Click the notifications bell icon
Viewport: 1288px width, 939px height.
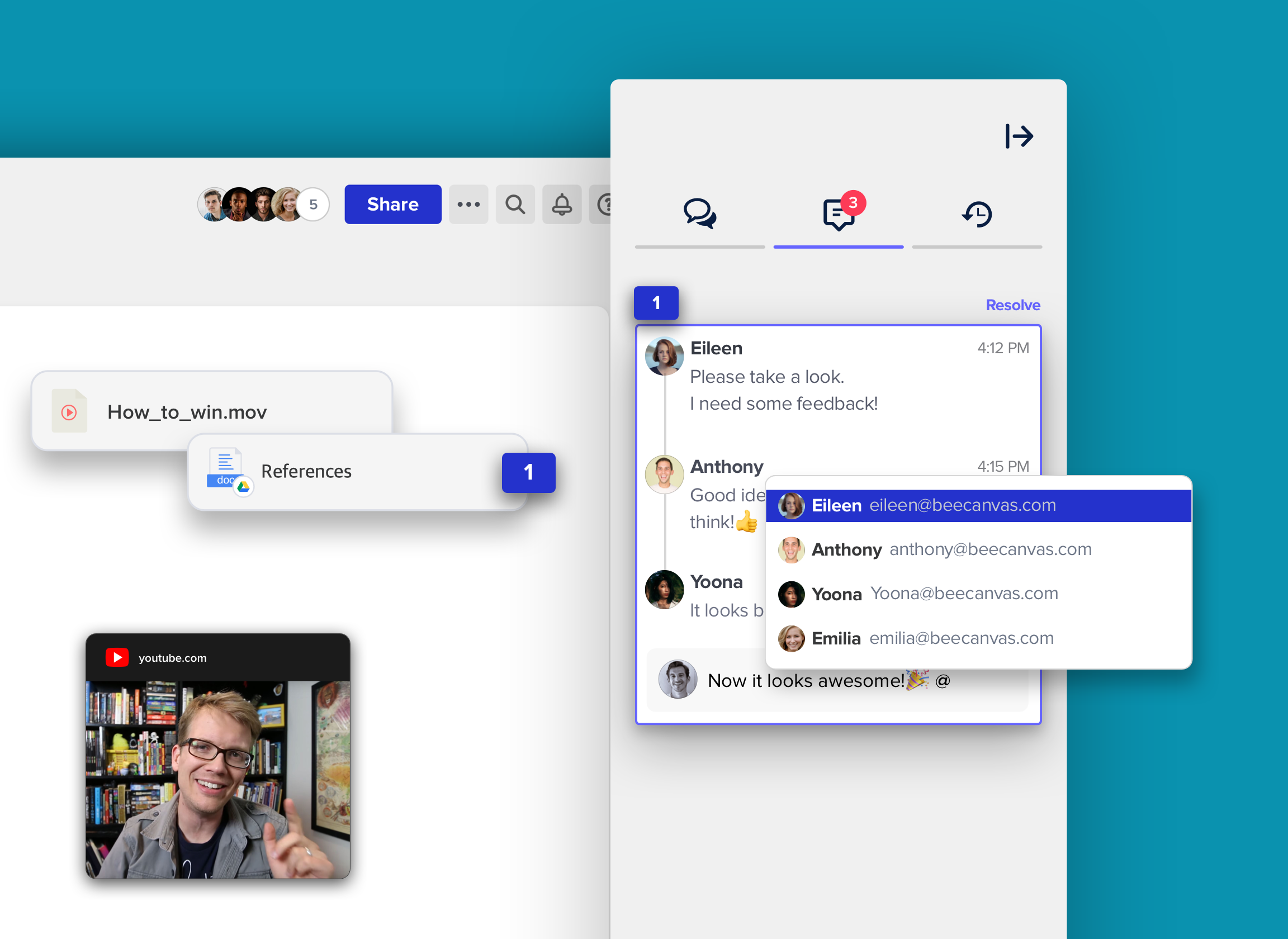pos(562,204)
